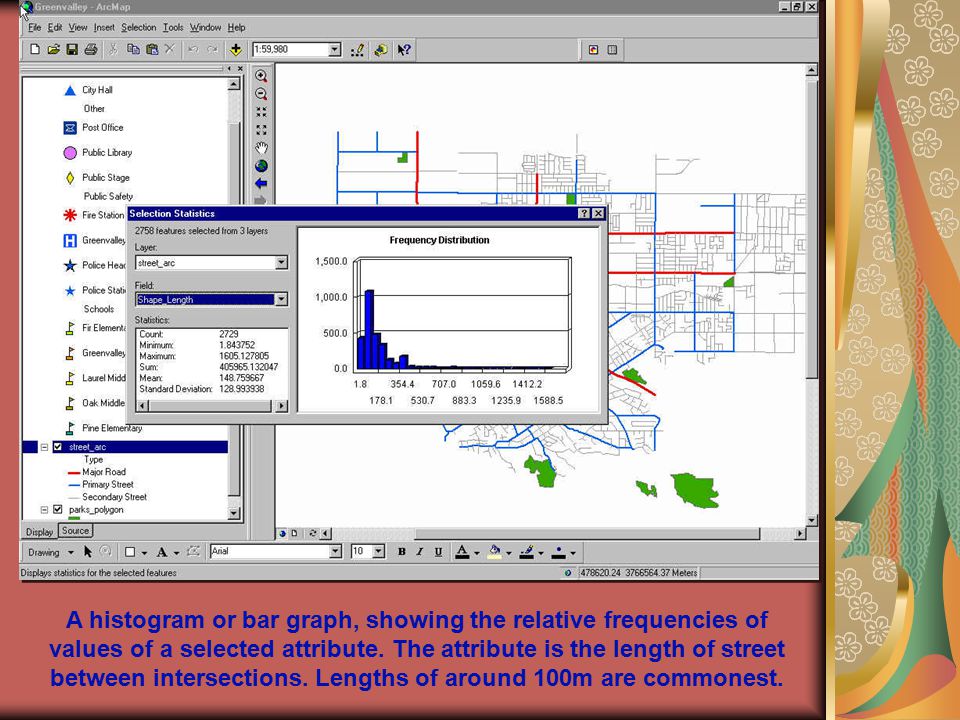Click the Add Data yellow plus icon
960x720 pixels.
(236, 50)
